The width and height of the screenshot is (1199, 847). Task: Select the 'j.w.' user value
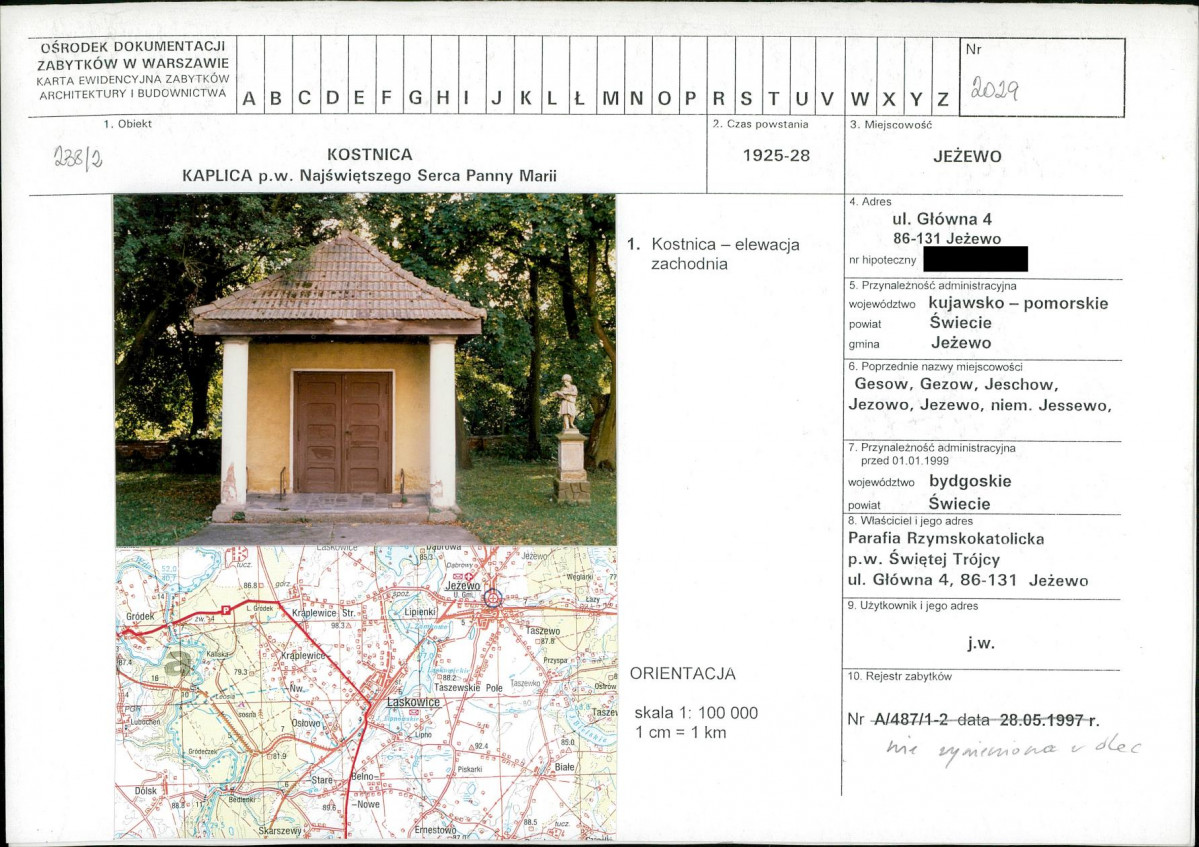coord(980,644)
